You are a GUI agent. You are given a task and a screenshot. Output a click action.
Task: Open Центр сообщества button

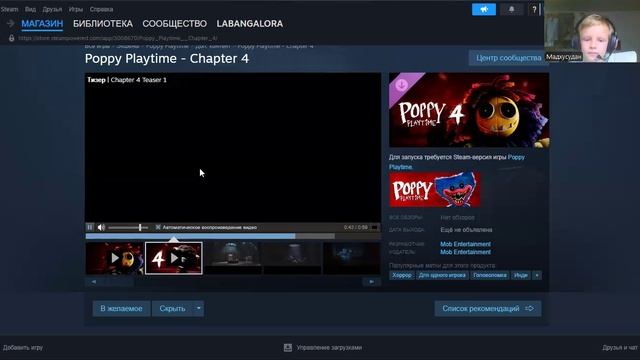(508, 58)
